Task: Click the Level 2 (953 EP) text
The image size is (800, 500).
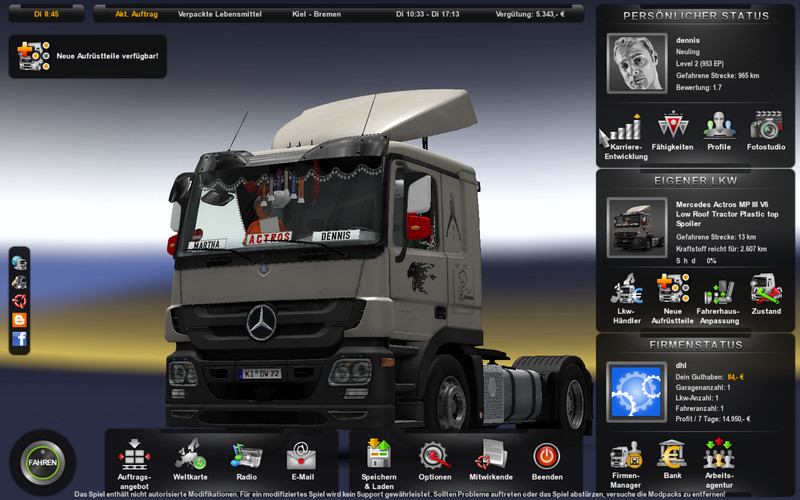Action: pos(699,64)
